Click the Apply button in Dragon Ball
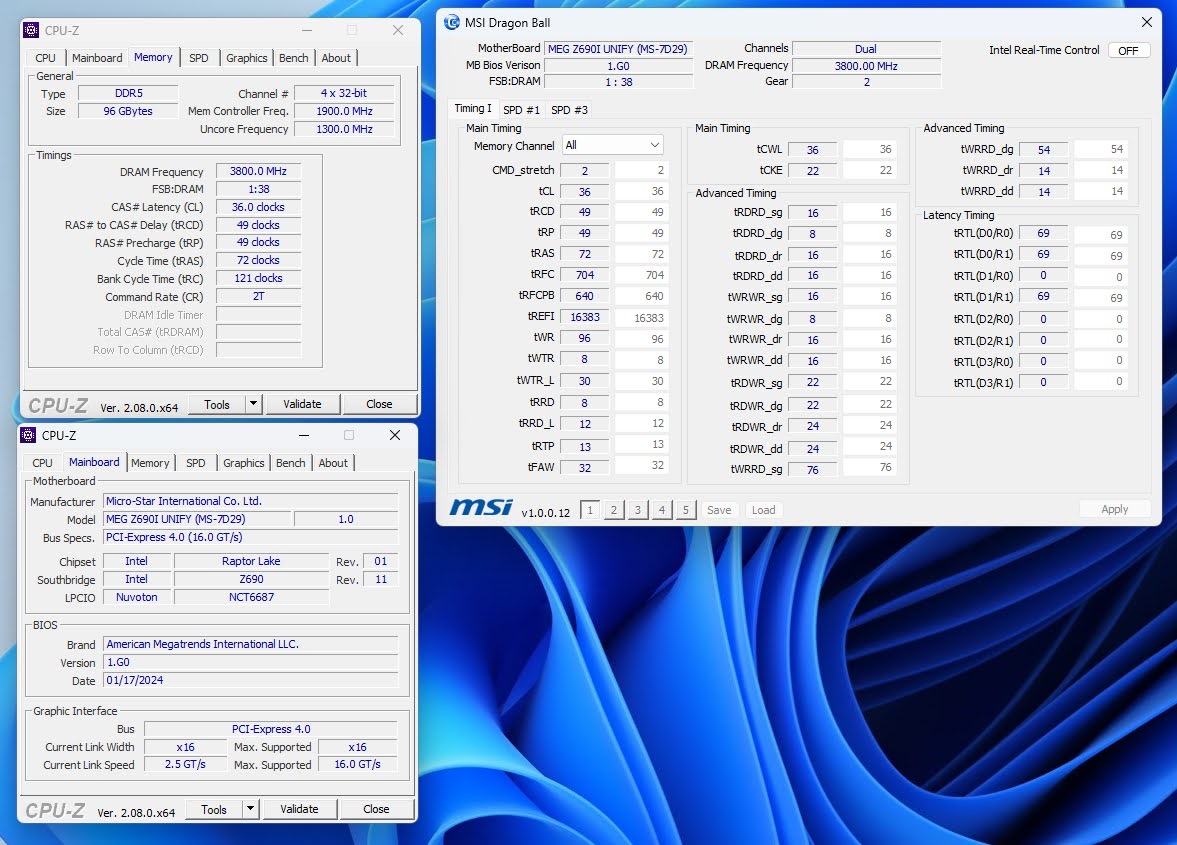Screen dimensions: 1177x845 click(x=1115, y=509)
